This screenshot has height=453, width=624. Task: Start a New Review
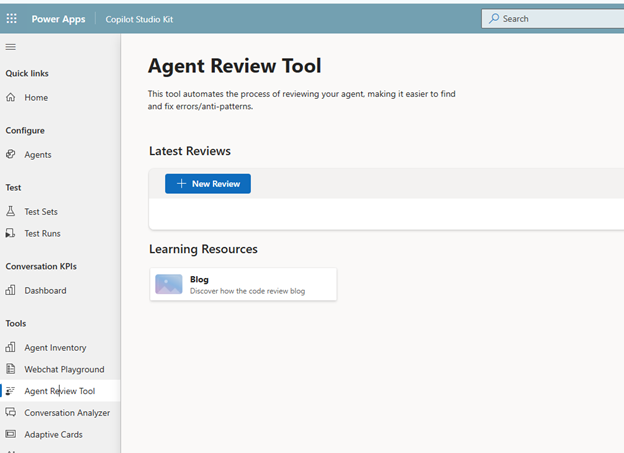click(208, 184)
